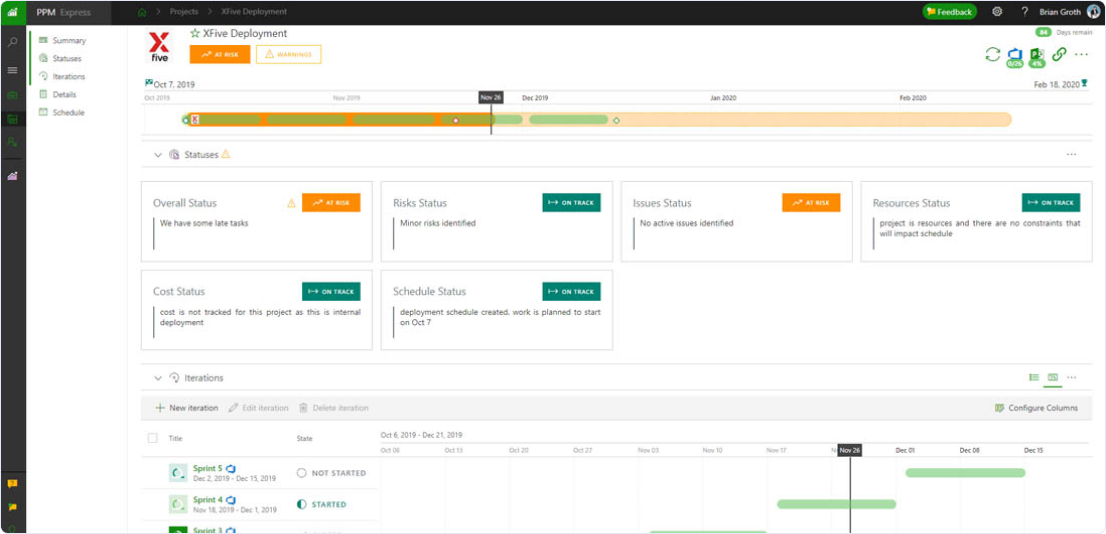The width and height of the screenshot is (1106, 534).
Task: Click Overall Status AT RISK badge
Action: (x=331, y=202)
